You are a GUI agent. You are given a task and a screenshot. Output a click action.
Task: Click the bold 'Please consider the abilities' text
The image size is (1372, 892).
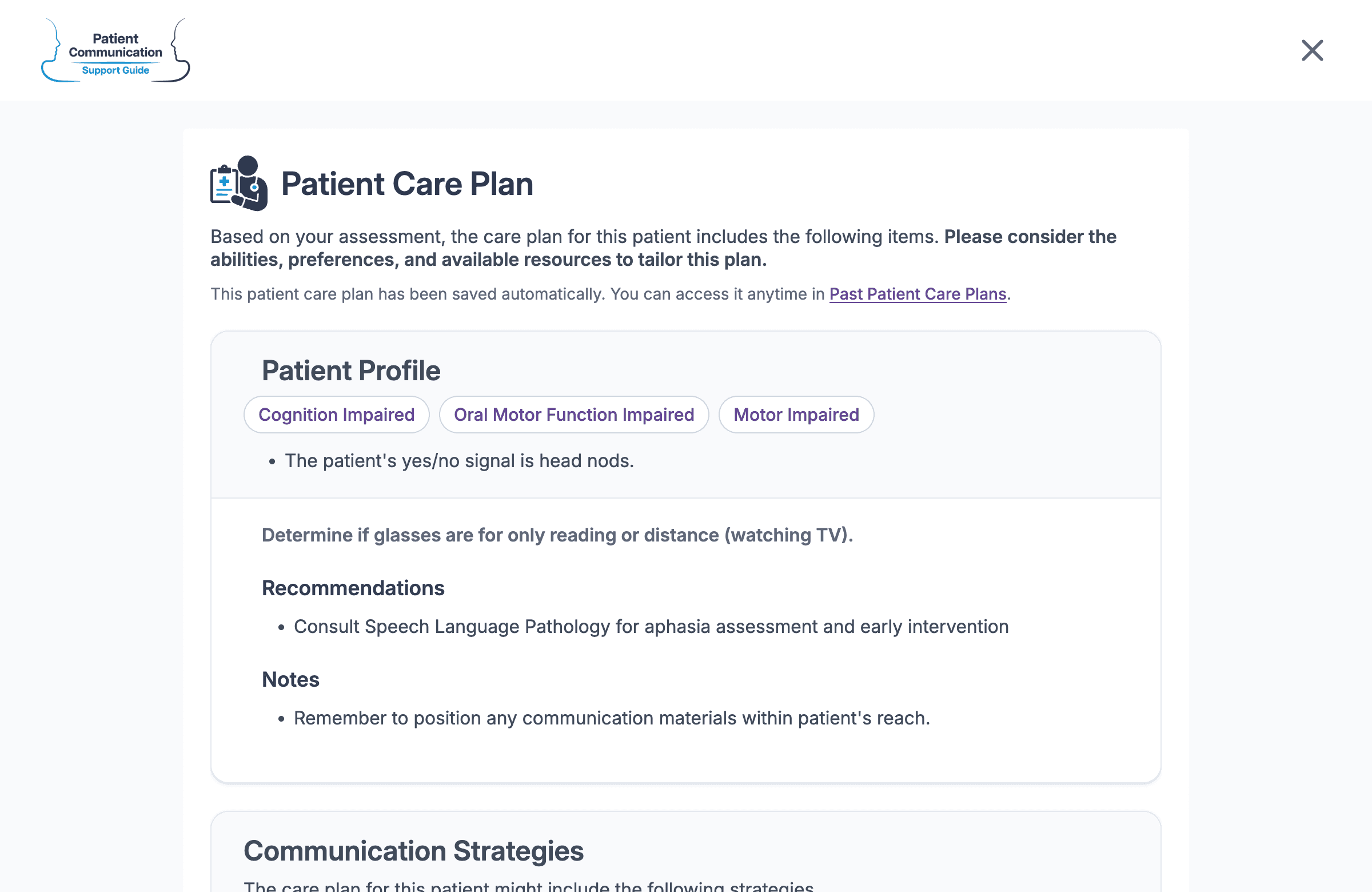pos(663,249)
